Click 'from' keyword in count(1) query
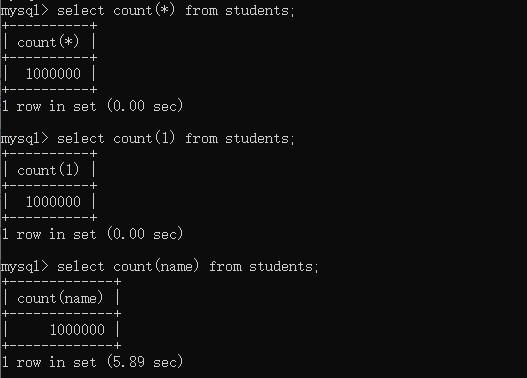The width and height of the screenshot is (527, 378). coord(201,138)
